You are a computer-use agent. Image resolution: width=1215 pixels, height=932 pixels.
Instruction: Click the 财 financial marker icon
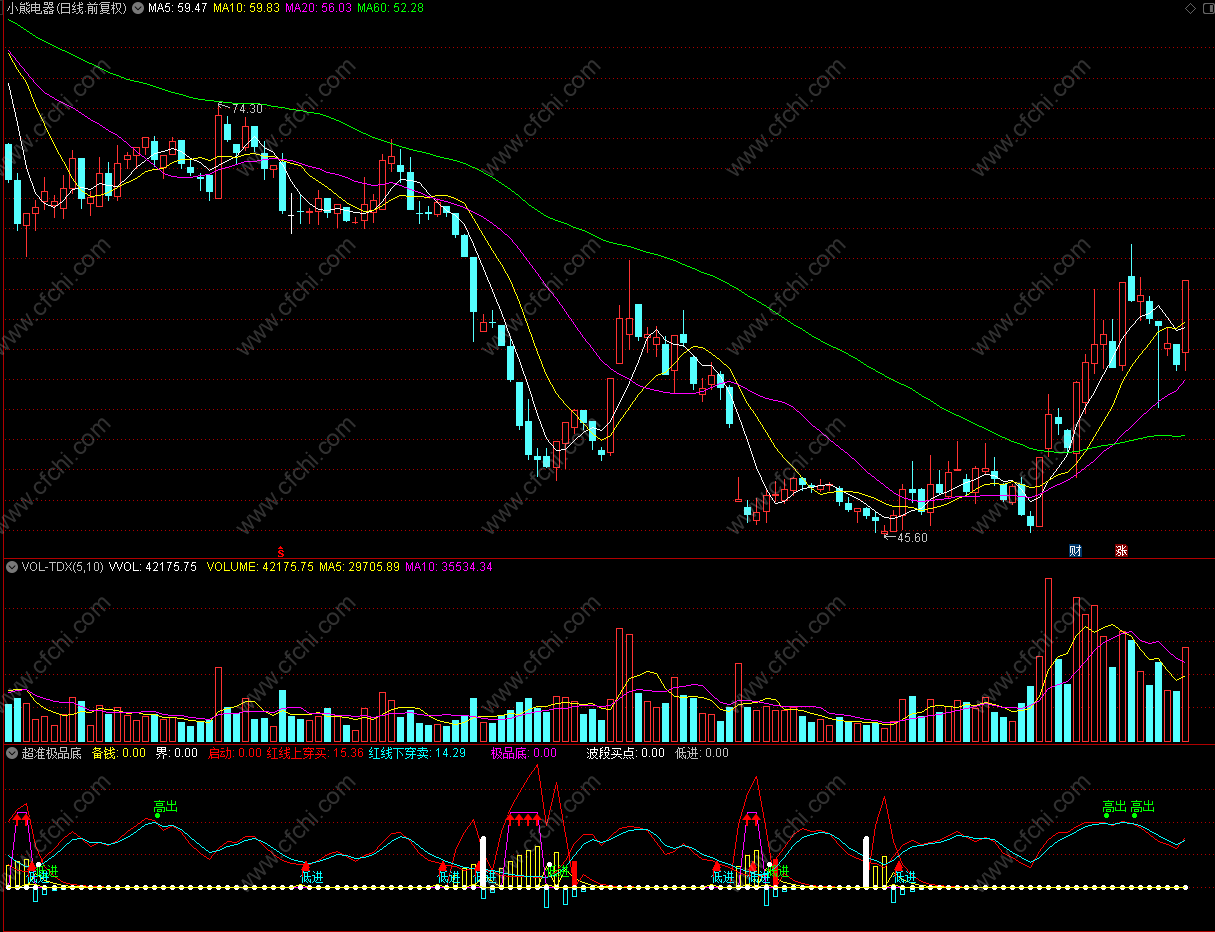pyautogui.click(x=1075, y=550)
